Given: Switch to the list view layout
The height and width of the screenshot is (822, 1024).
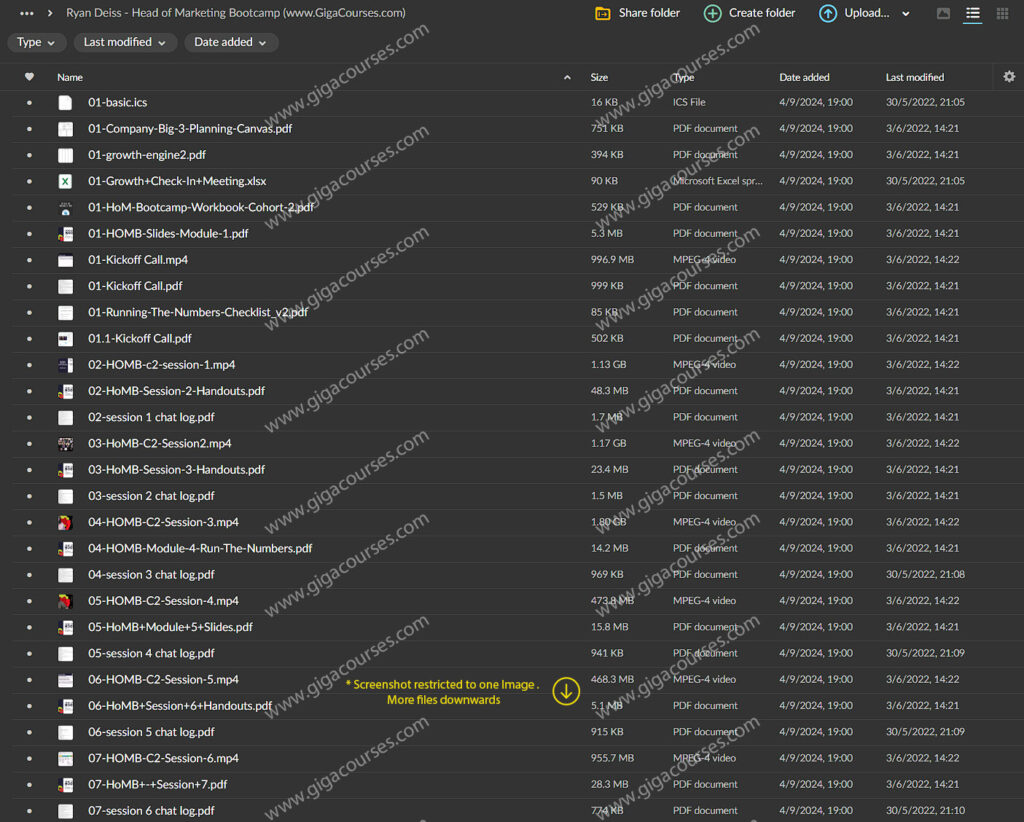Looking at the screenshot, I should click(x=972, y=13).
